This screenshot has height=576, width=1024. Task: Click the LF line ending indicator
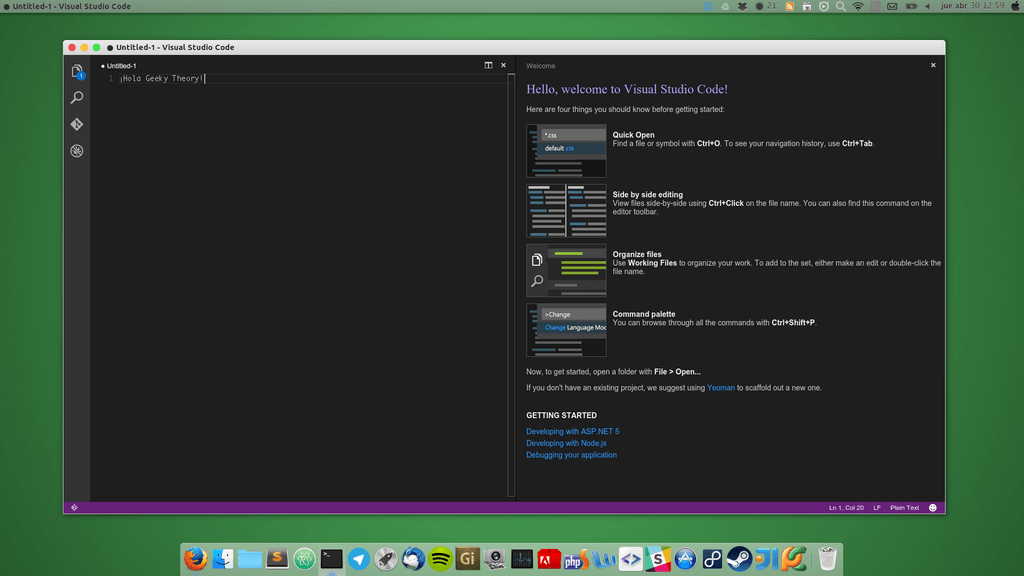click(876, 507)
